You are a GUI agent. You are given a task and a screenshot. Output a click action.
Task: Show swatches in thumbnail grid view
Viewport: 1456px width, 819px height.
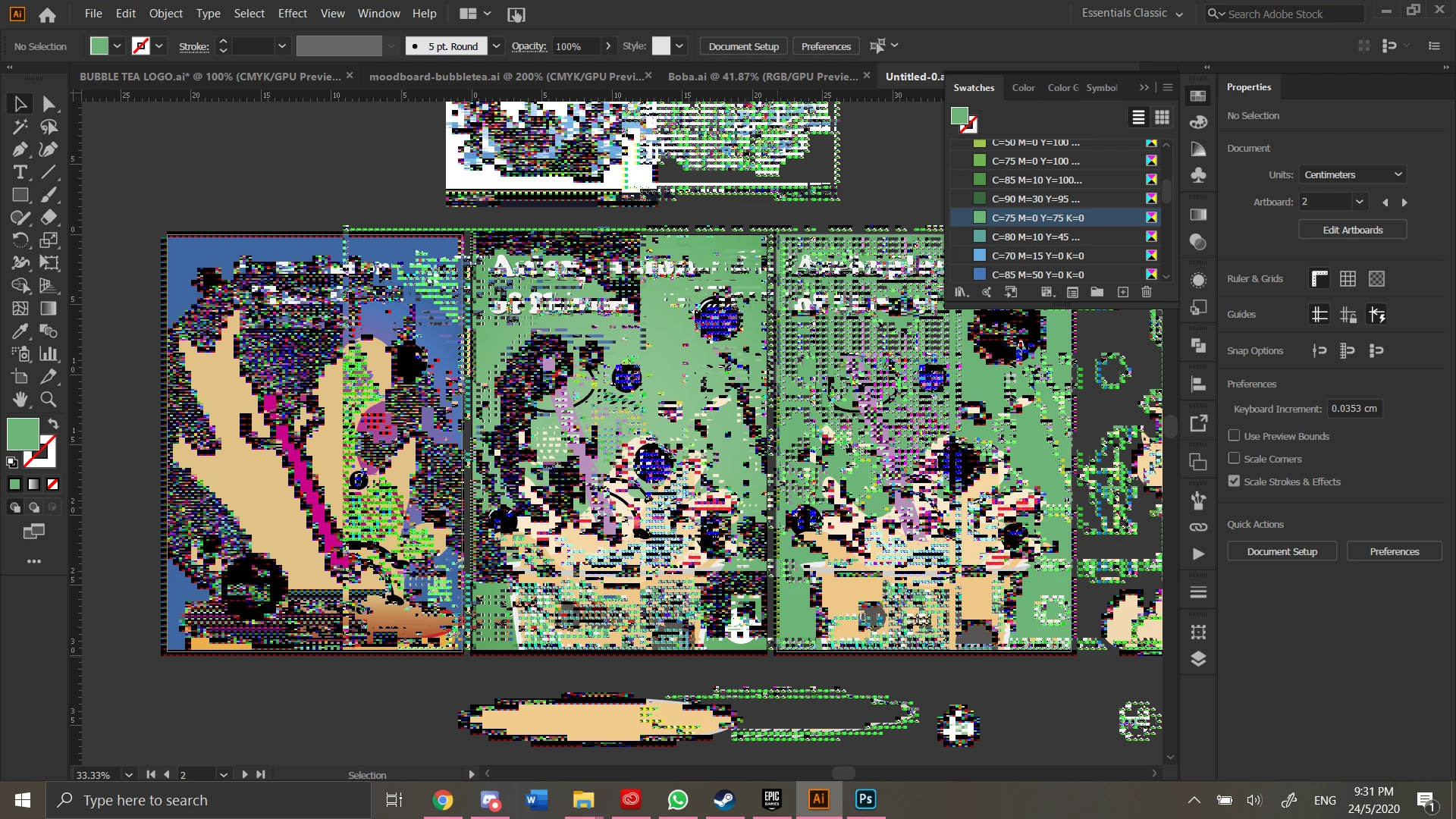pos(1162,118)
